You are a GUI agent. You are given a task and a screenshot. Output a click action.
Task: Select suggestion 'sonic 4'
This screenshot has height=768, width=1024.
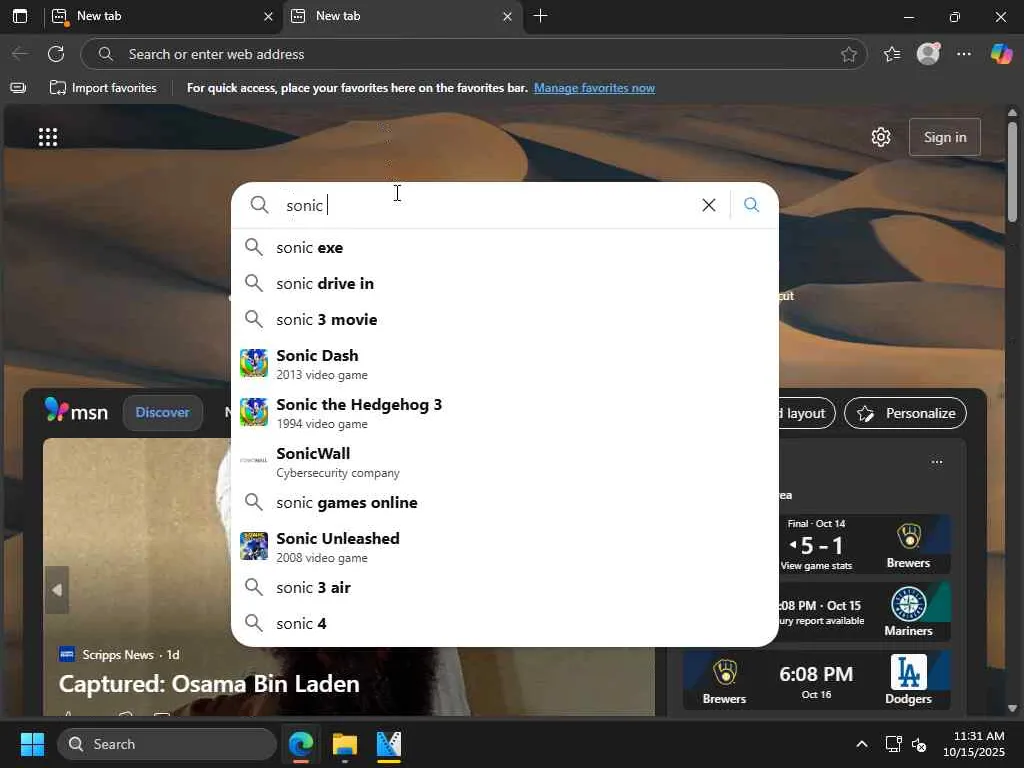point(505,623)
